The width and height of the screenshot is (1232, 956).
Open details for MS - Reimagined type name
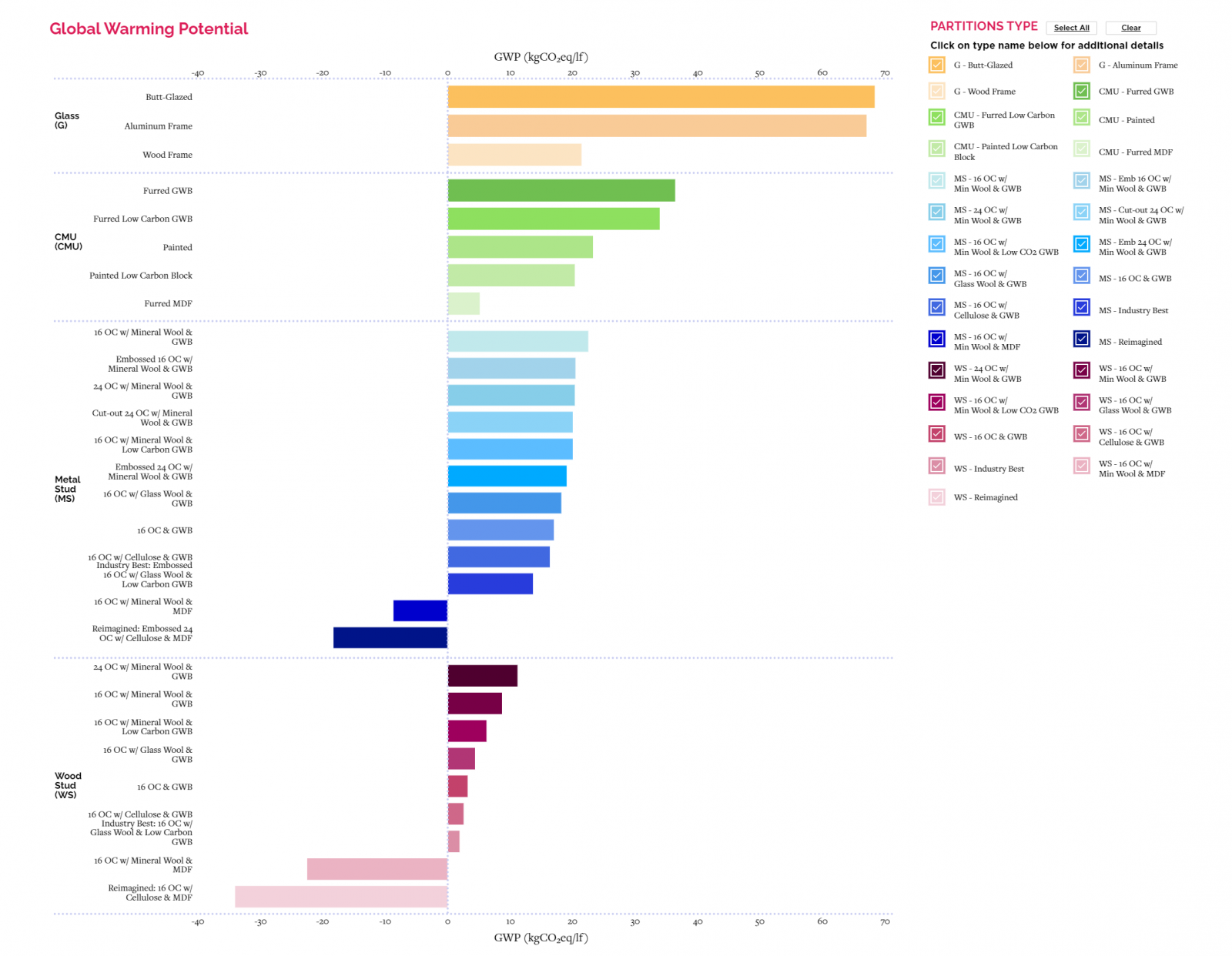click(1132, 341)
